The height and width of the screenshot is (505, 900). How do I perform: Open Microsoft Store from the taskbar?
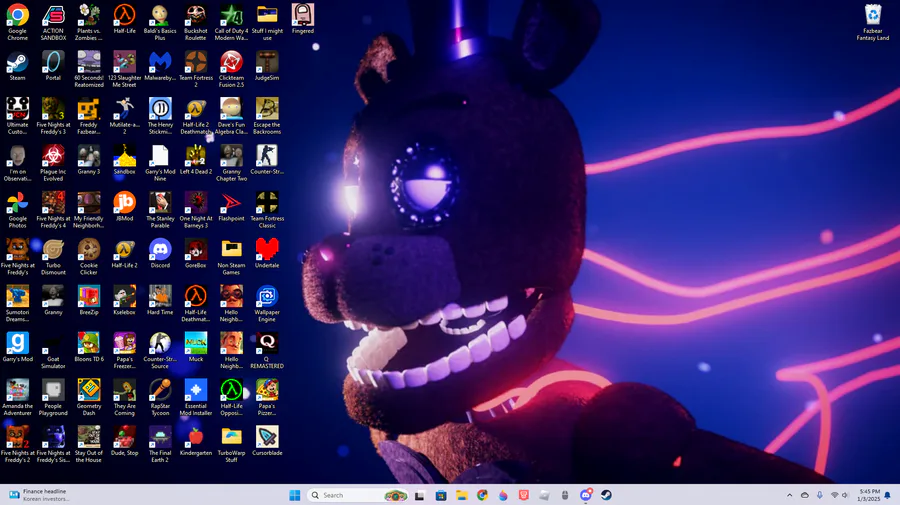441,495
